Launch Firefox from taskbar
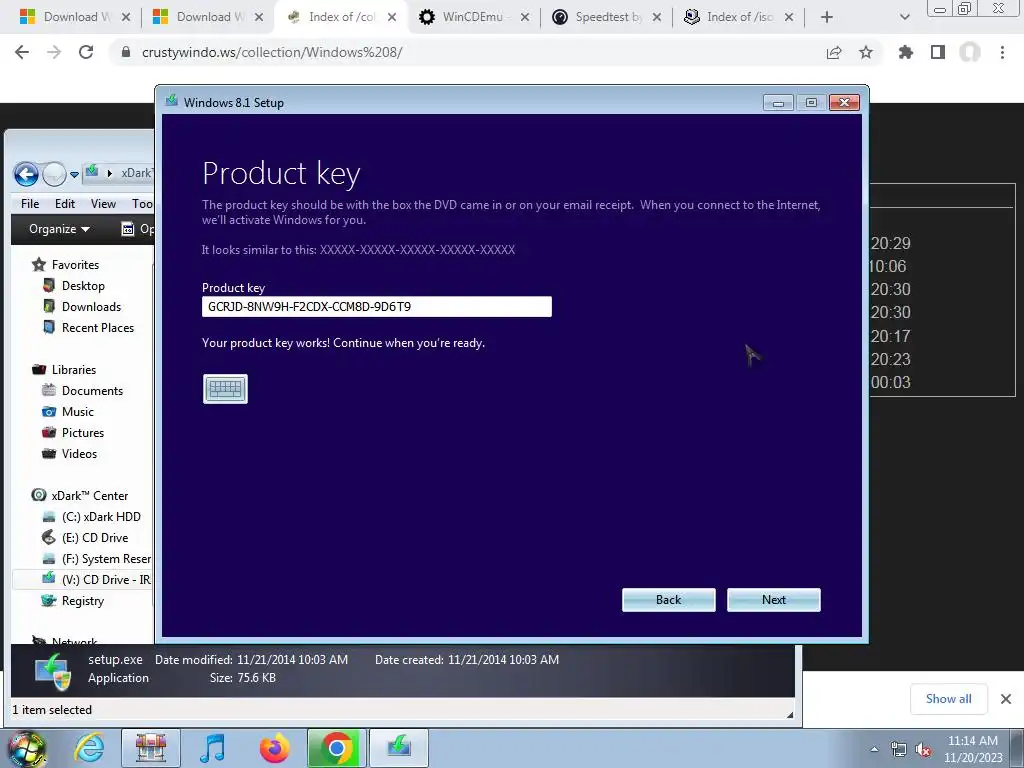Image resolution: width=1024 pixels, height=768 pixels. [x=274, y=748]
